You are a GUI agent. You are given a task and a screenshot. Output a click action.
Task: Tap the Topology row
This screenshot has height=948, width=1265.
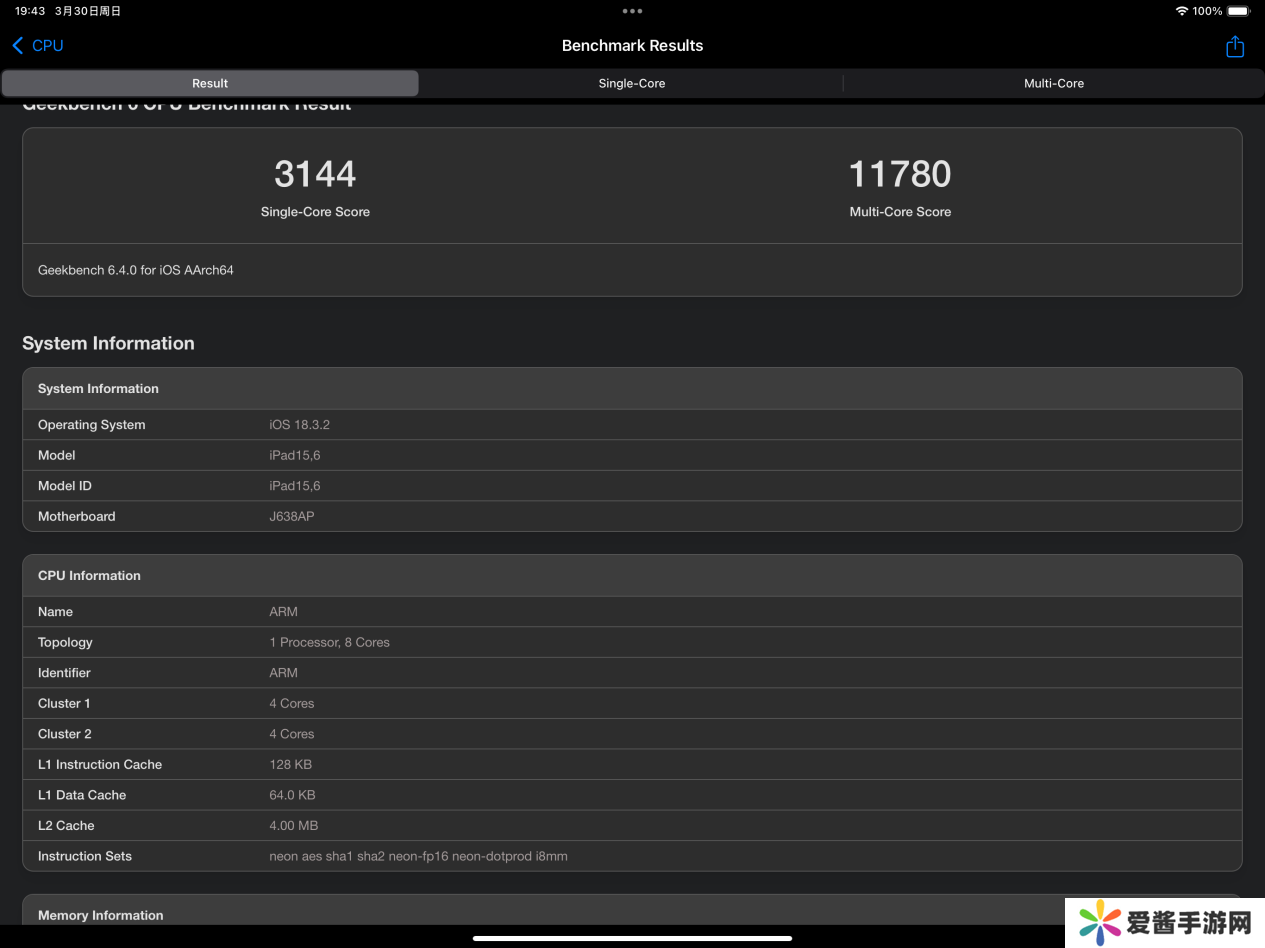tap(632, 643)
